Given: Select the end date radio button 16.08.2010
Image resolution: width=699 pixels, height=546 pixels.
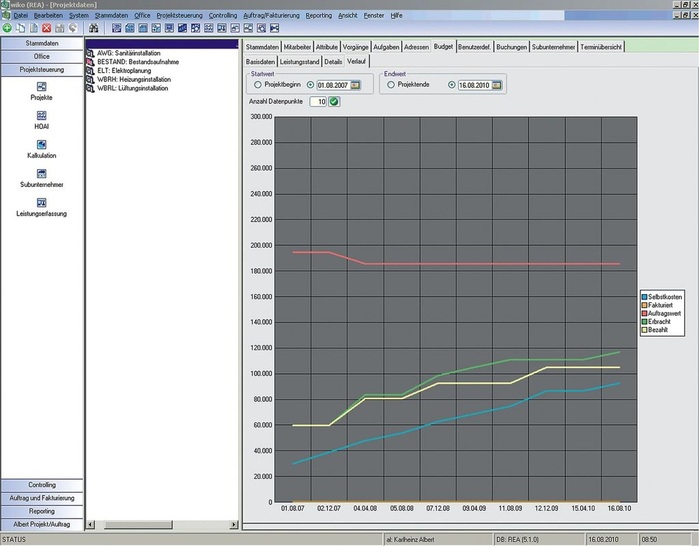Looking at the screenshot, I should 452,86.
